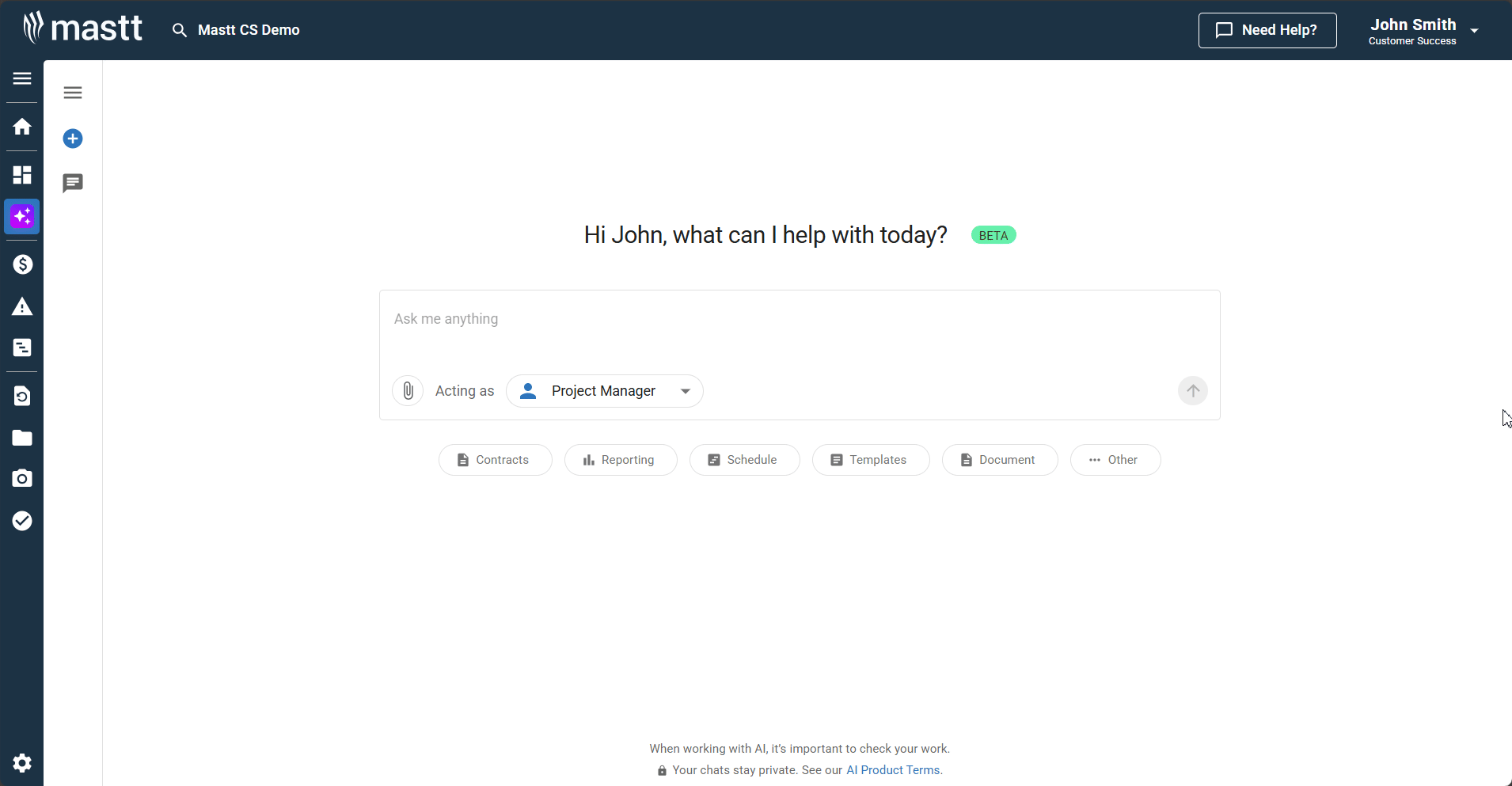The height and width of the screenshot is (786, 1512).
Task: Click the Need Help? button
Action: 1267,30
